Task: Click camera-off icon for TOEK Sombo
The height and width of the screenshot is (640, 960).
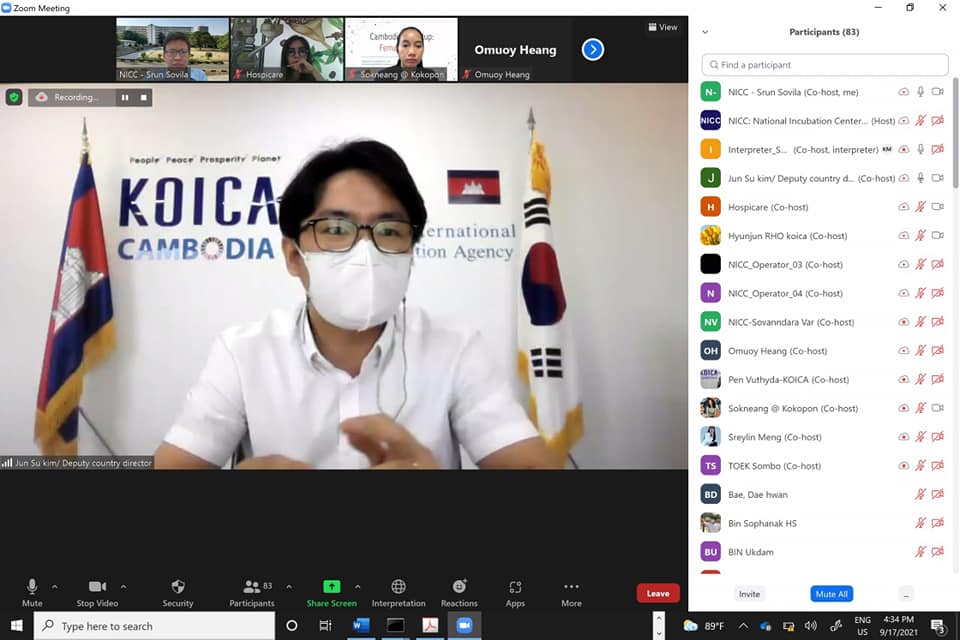Action: pyautogui.click(x=937, y=465)
